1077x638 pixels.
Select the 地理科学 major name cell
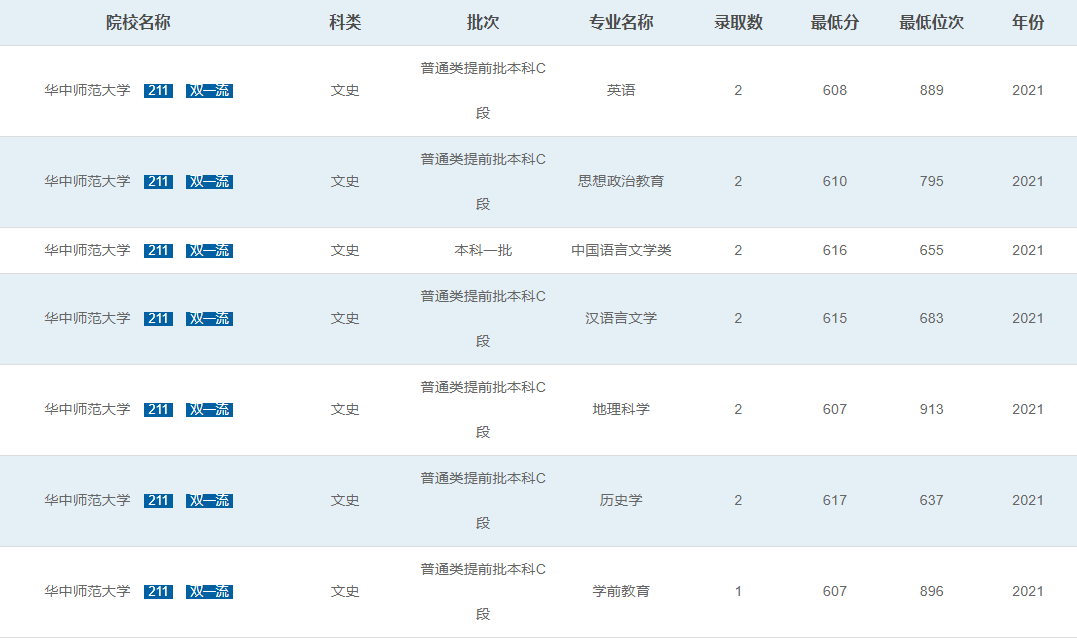(x=621, y=409)
